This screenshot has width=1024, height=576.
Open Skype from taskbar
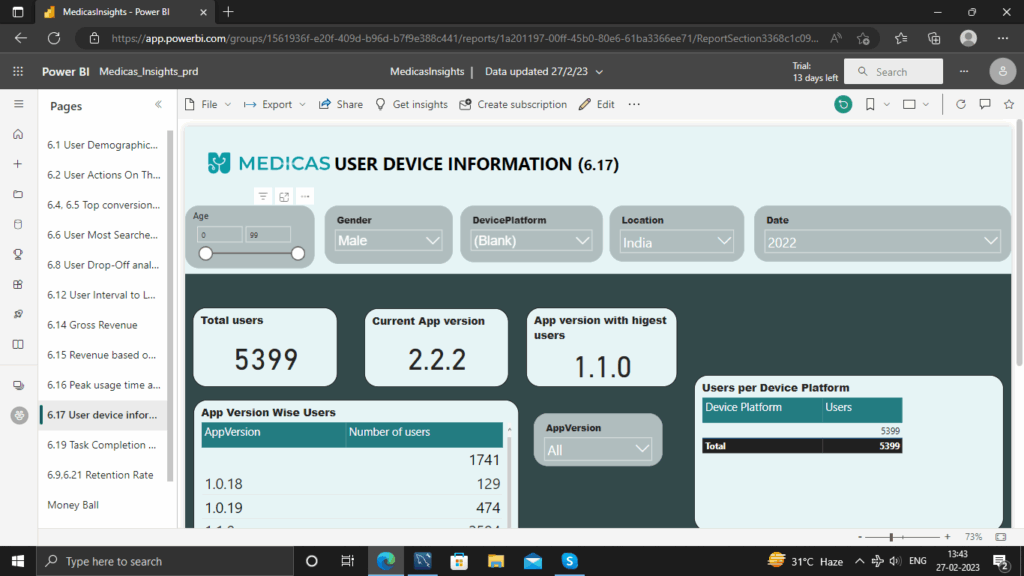click(x=569, y=561)
